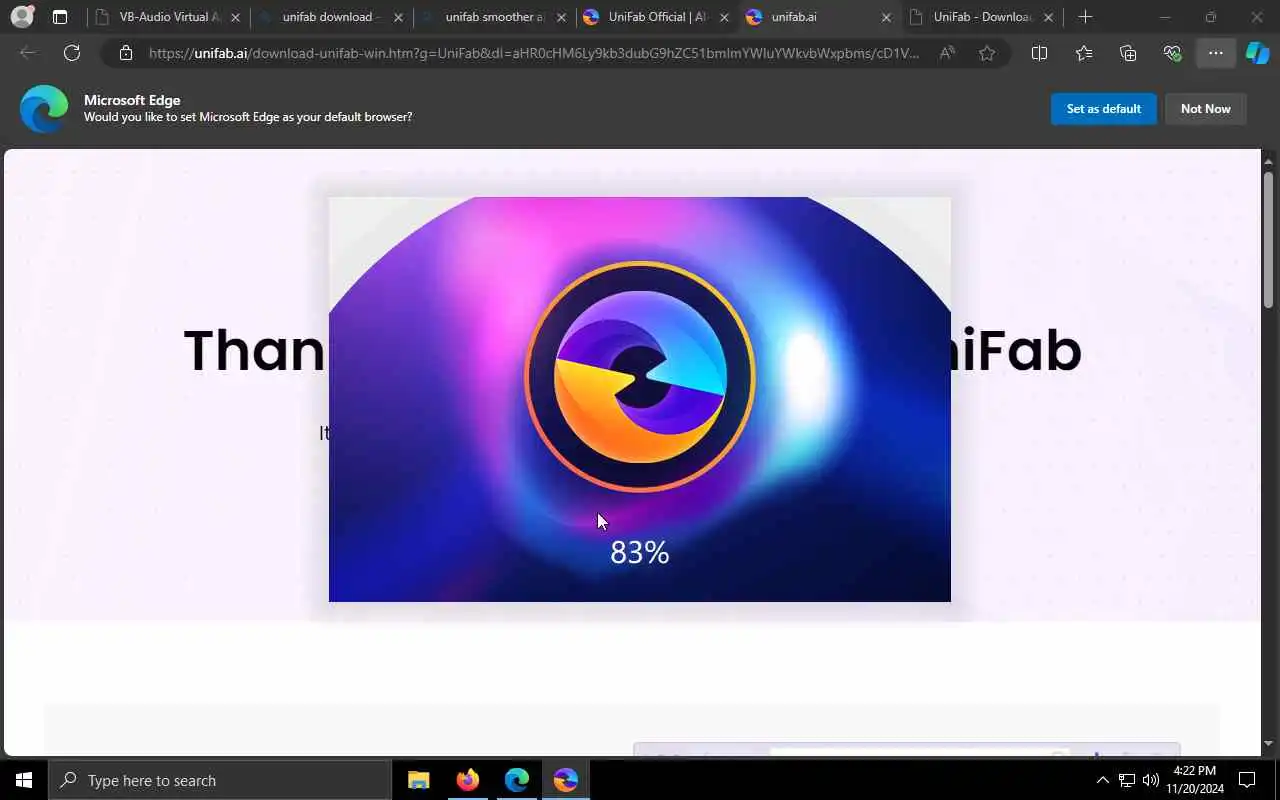Click the 83% install progress text
This screenshot has height=800, width=1280.
640,552
